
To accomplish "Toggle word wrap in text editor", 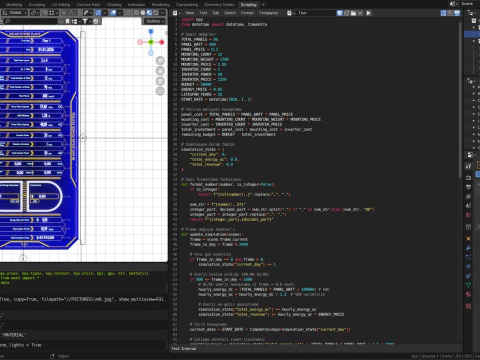I will click(x=450, y=13).
